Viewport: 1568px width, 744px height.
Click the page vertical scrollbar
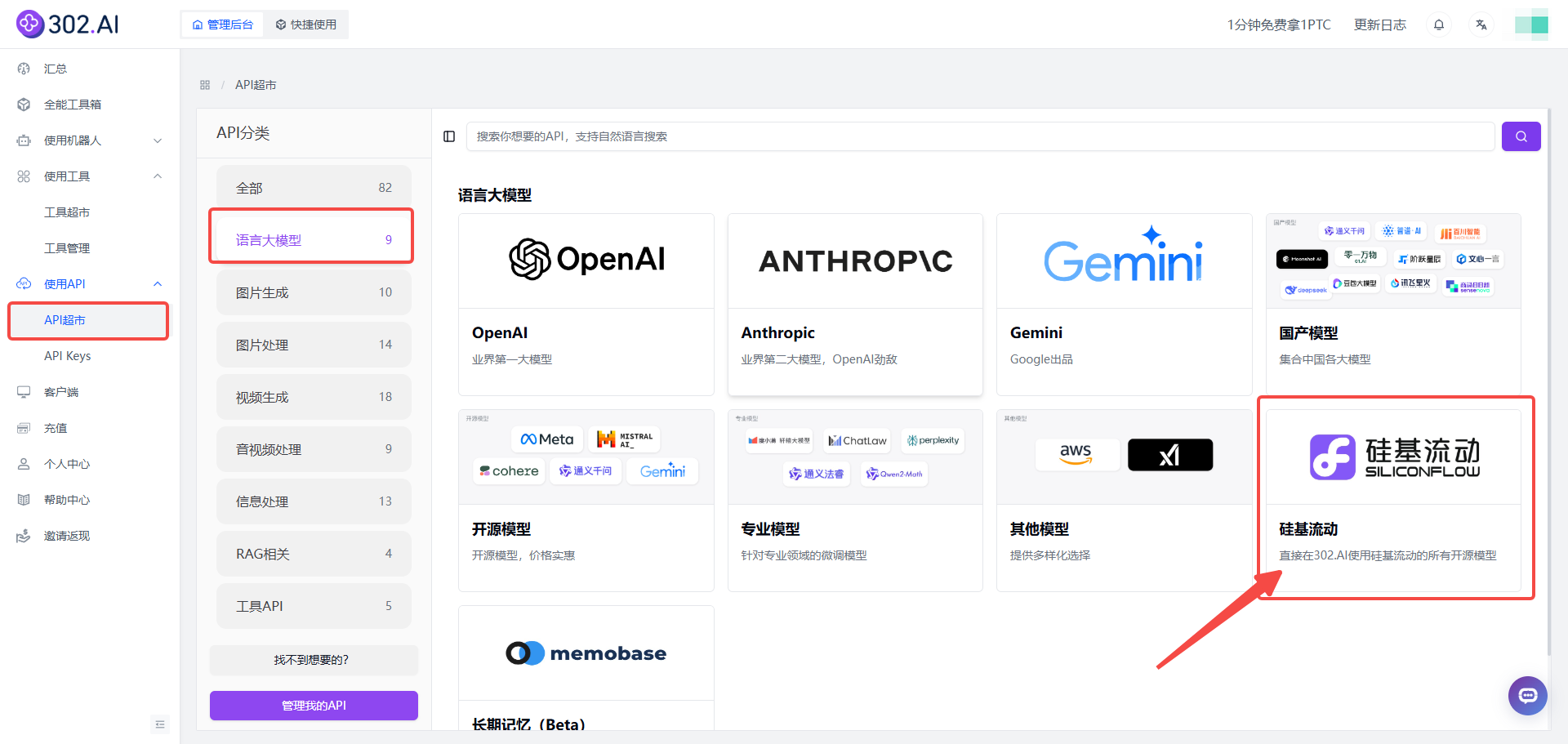click(x=1549, y=384)
